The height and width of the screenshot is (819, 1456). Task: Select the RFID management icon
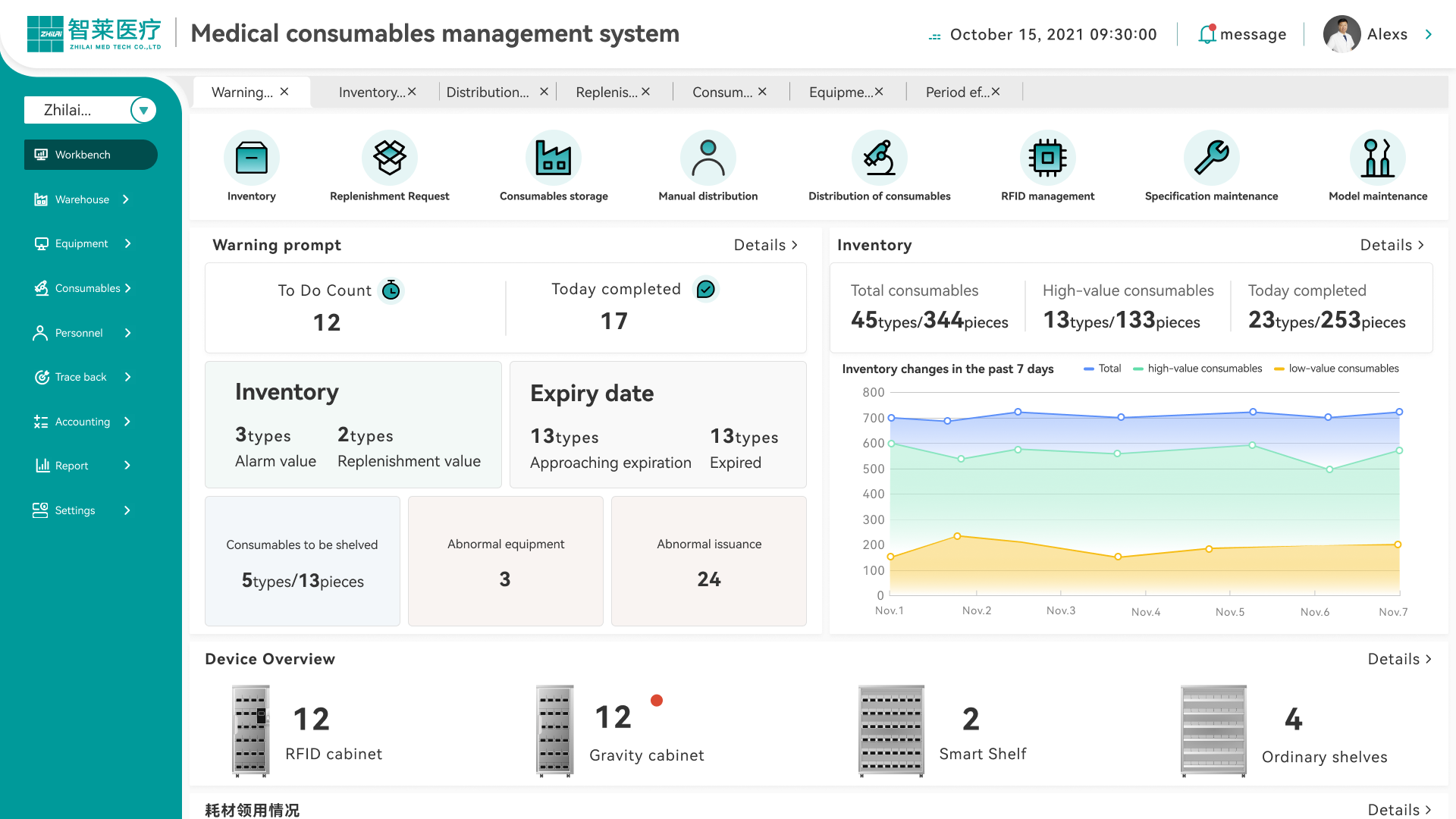tap(1047, 165)
